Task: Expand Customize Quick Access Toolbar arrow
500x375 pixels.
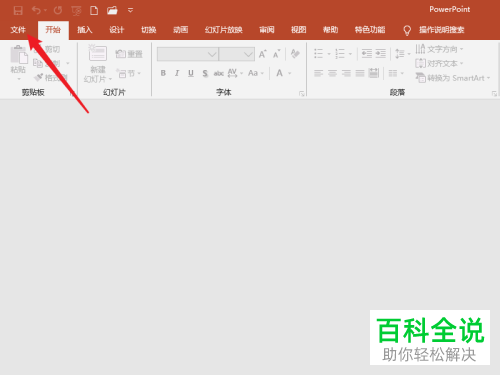Action: pyautogui.click(x=130, y=10)
